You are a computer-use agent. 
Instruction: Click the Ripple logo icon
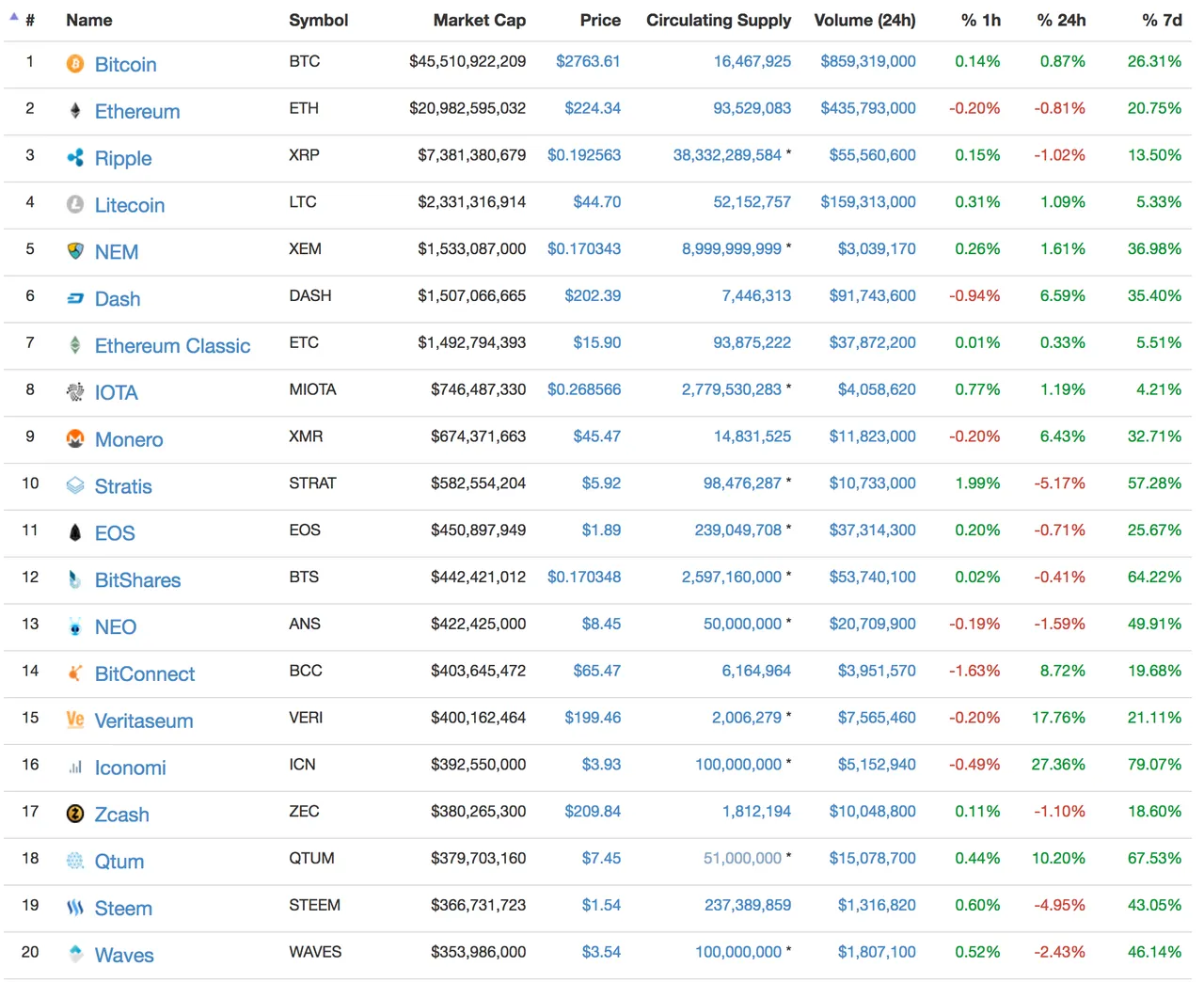point(75,157)
